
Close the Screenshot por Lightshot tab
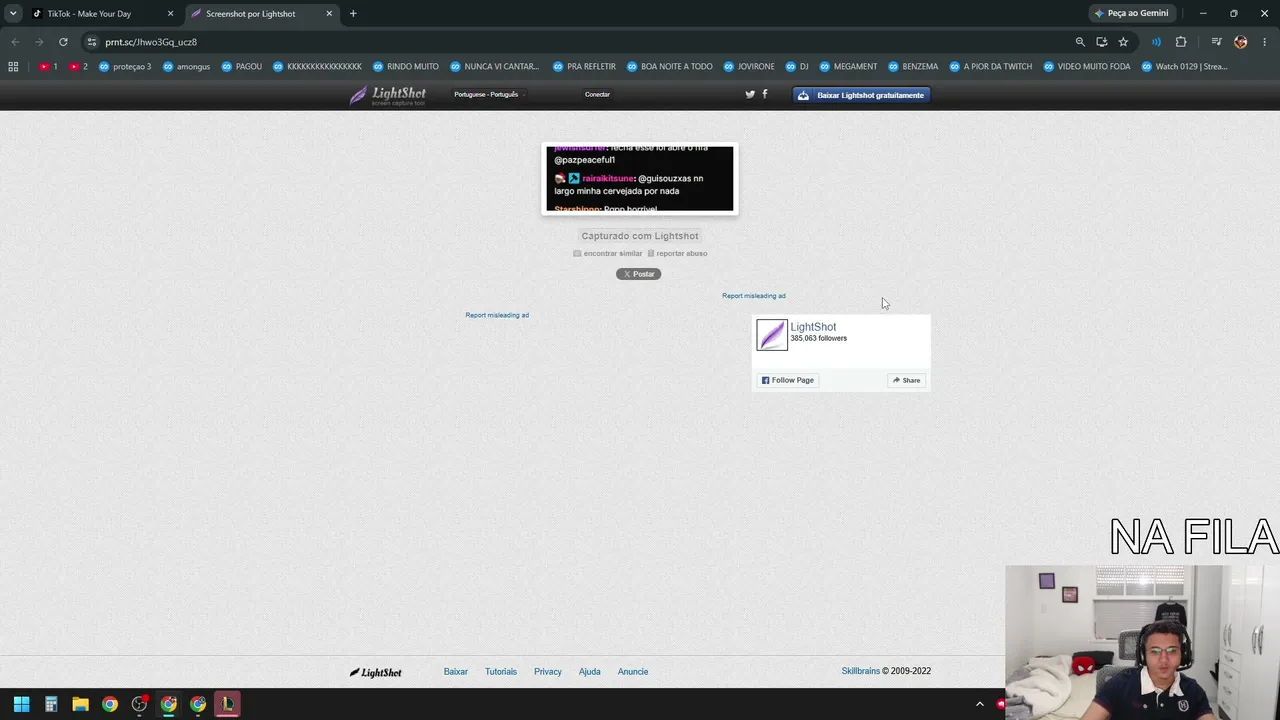click(329, 14)
